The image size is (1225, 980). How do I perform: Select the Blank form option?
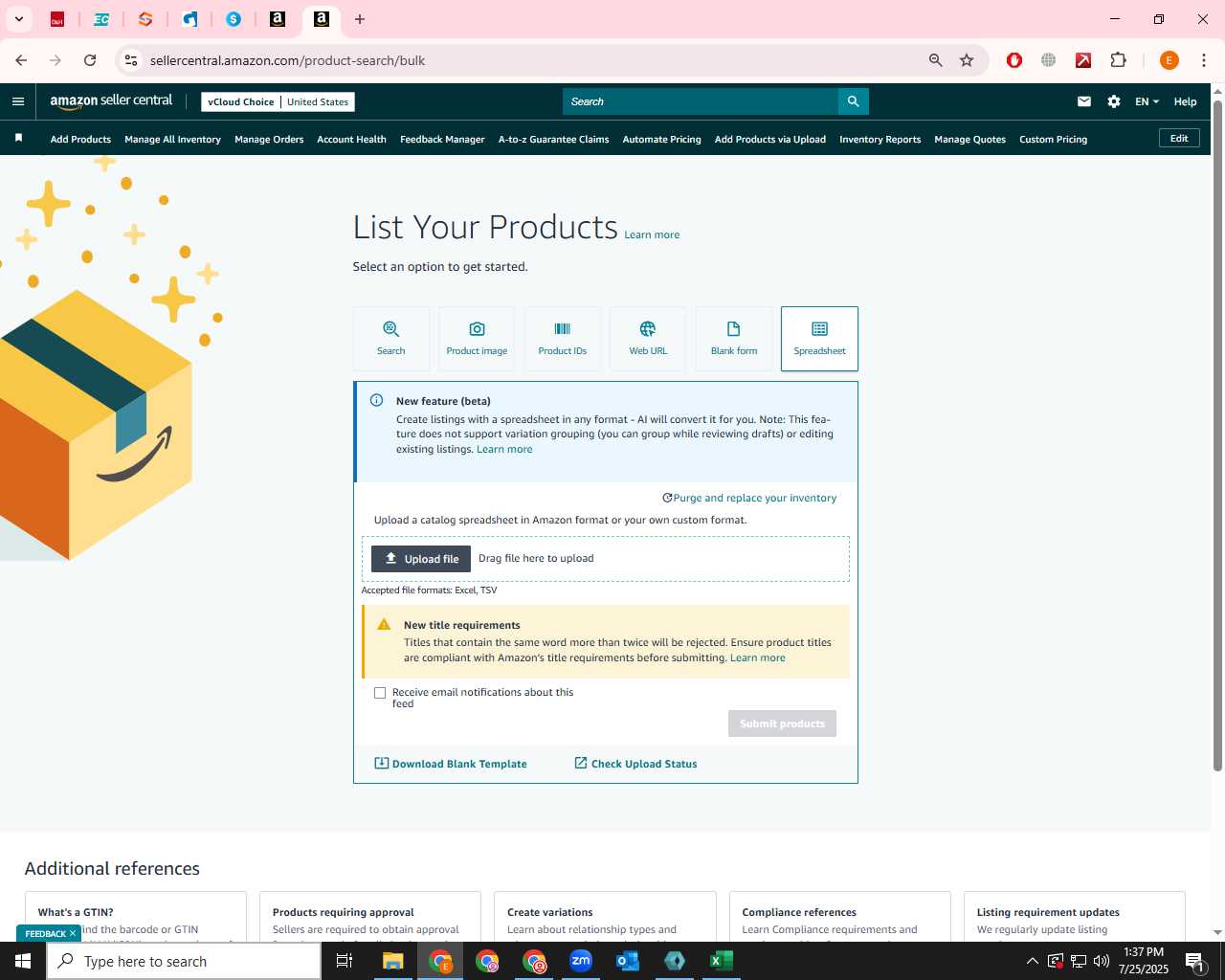click(x=734, y=339)
